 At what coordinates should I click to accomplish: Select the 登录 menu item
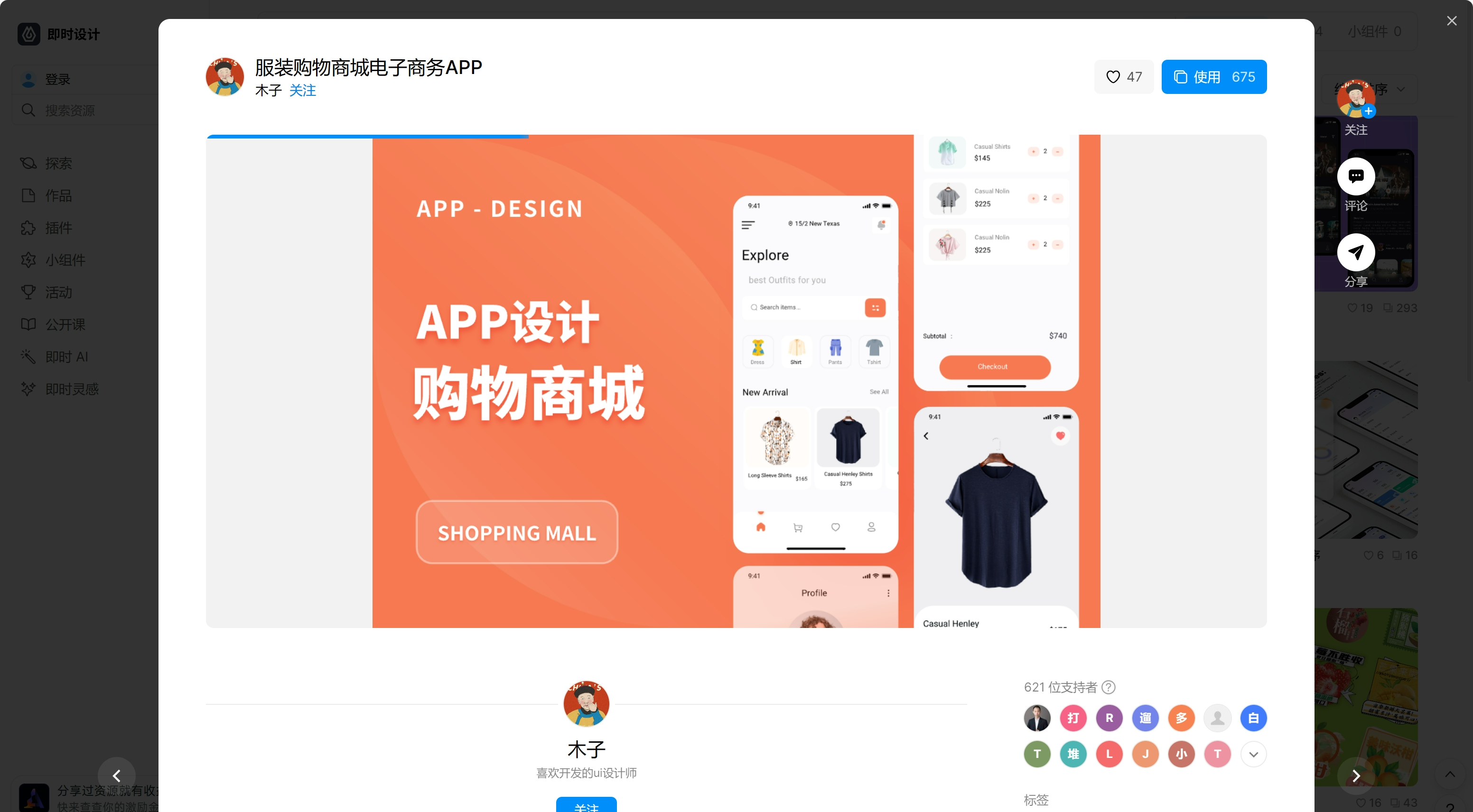(55, 79)
